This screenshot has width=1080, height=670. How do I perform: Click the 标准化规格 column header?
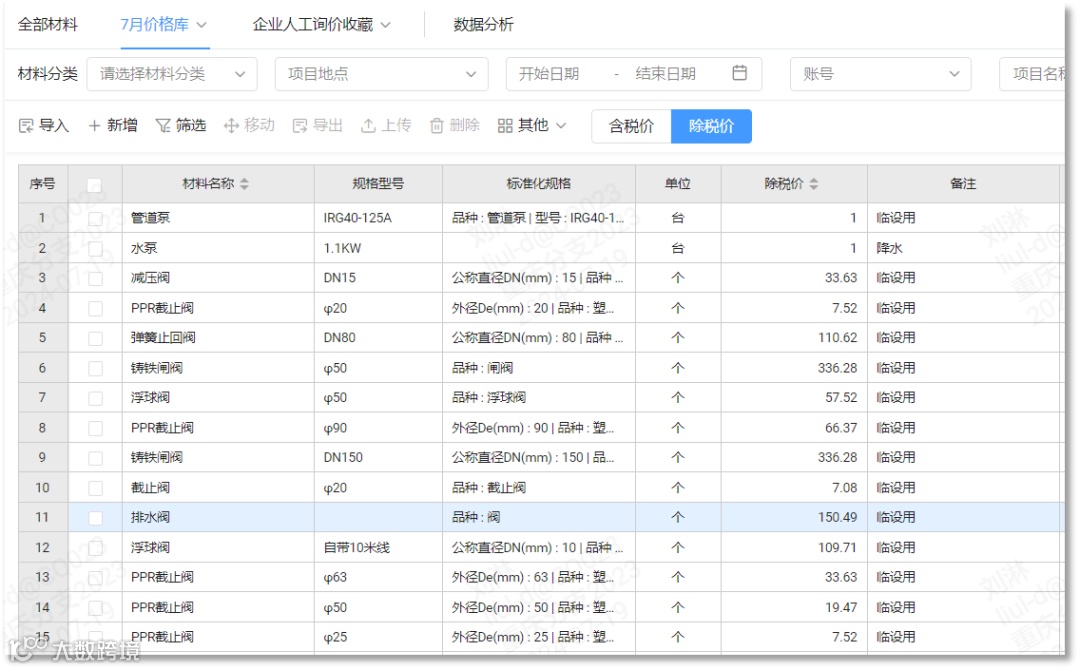click(539, 184)
